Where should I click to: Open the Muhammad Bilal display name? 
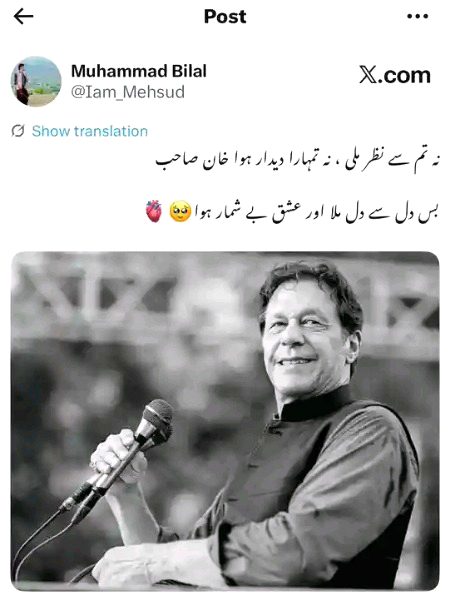point(139,71)
